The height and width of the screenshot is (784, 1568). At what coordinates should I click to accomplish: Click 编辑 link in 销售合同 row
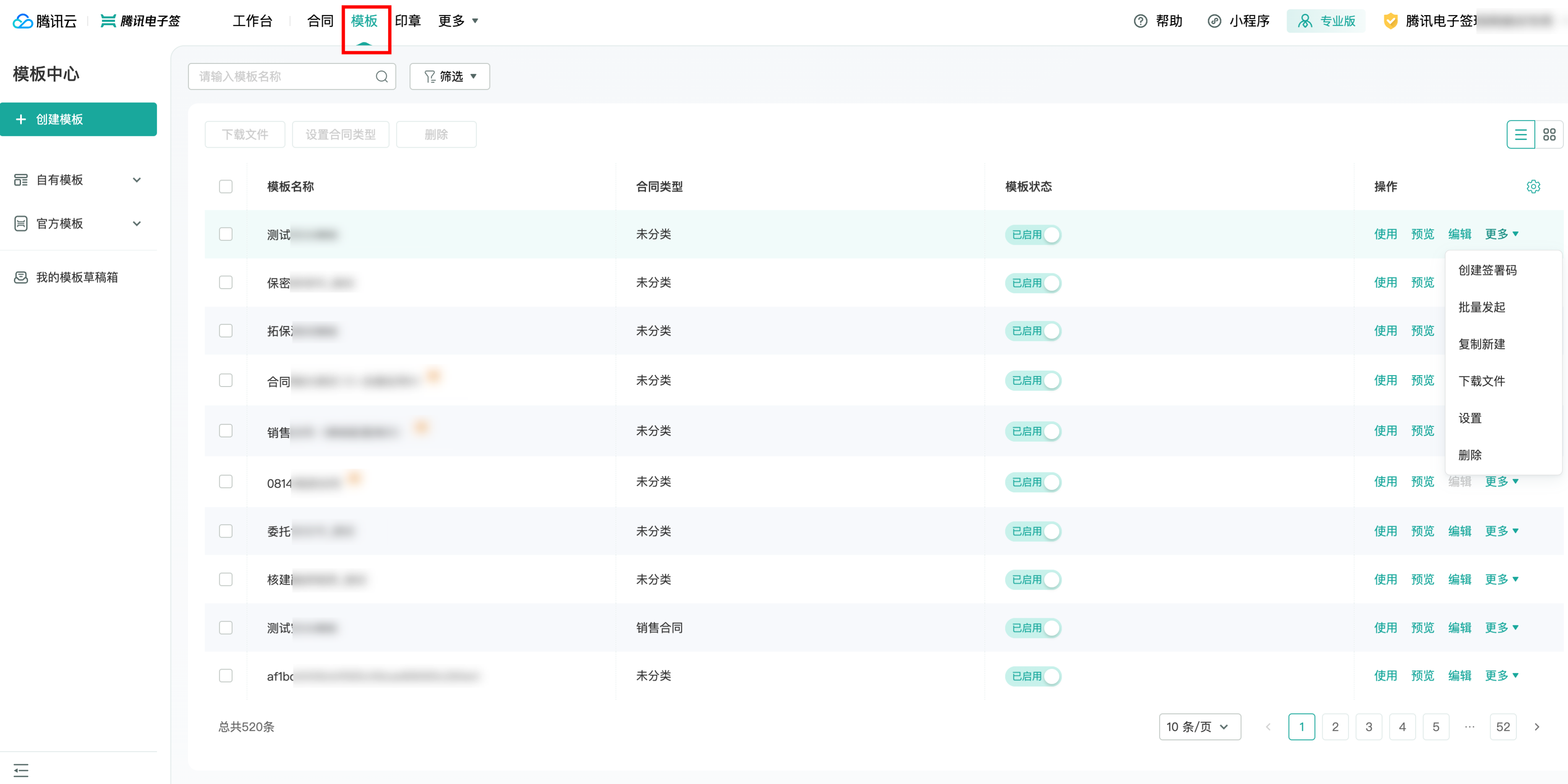1460,627
